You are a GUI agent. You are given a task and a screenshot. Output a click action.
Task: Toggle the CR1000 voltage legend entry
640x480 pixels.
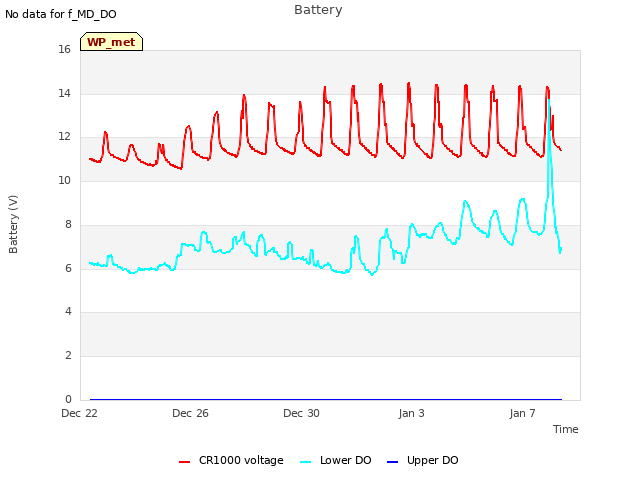click(231, 460)
